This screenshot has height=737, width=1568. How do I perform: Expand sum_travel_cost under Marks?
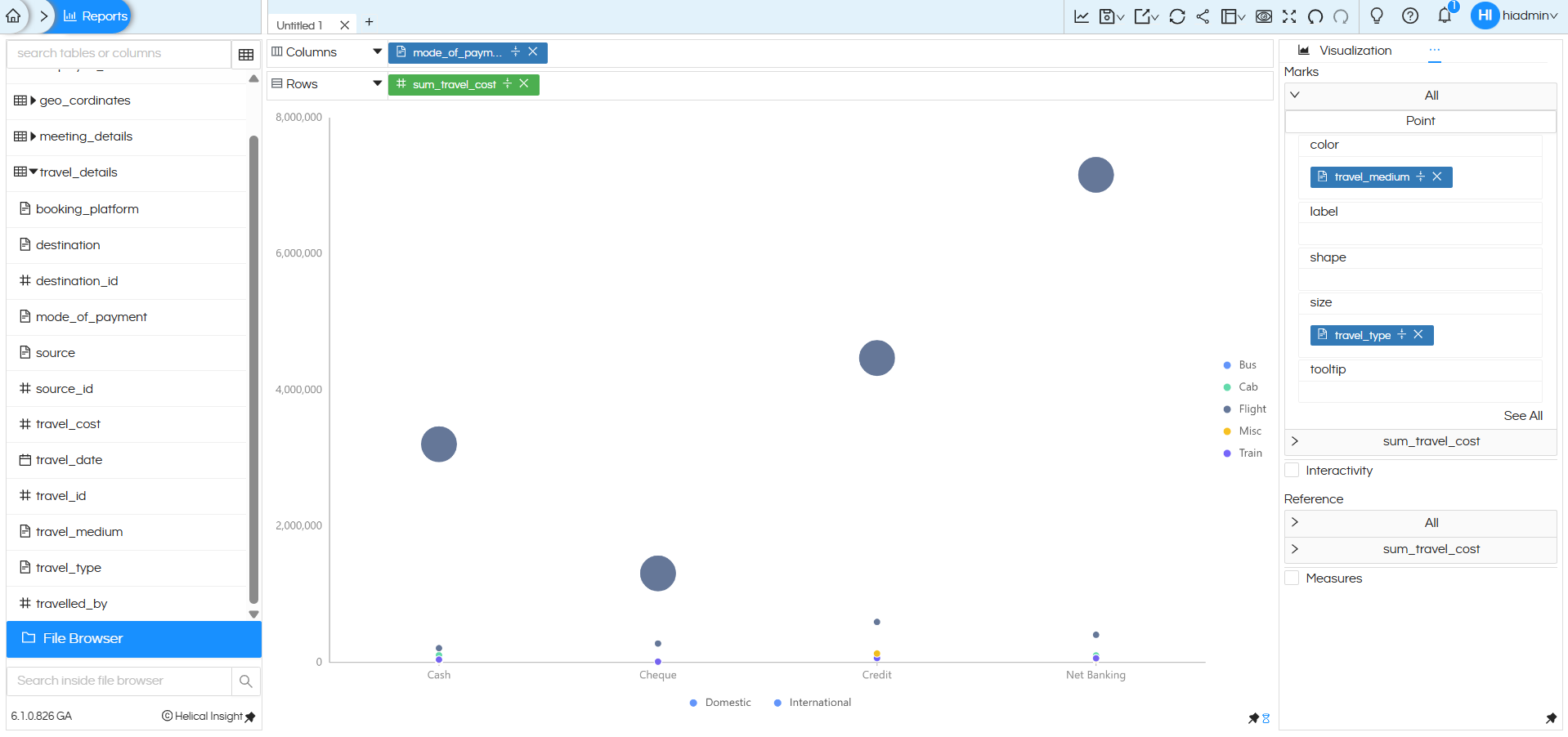point(1295,441)
